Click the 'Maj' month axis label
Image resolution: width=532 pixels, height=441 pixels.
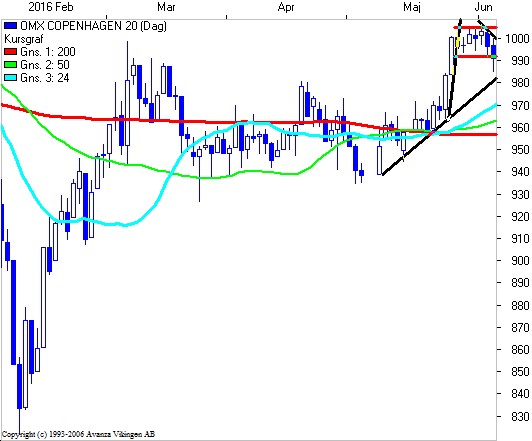(412, 7)
